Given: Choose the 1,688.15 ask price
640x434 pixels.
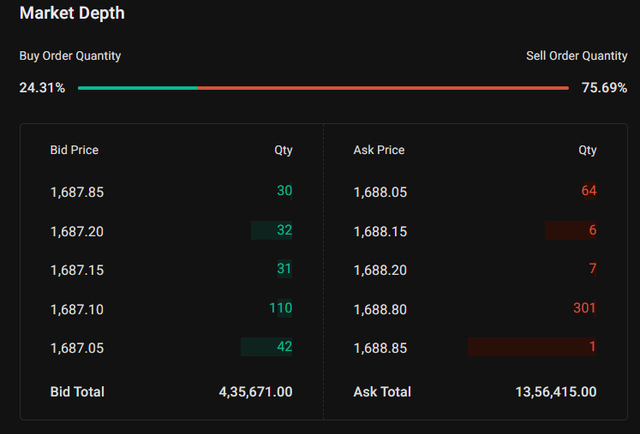Looking at the screenshot, I should point(381,231).
